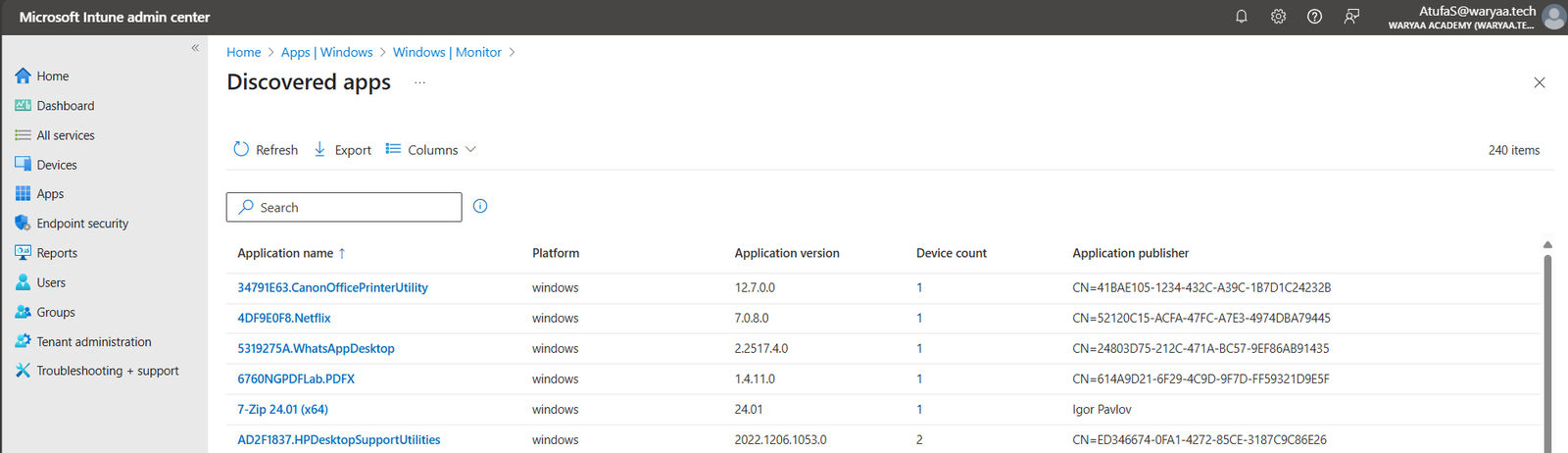The image size is (1568, 453).
Task: Click the 240 items count text
Action: (1514, 150)
